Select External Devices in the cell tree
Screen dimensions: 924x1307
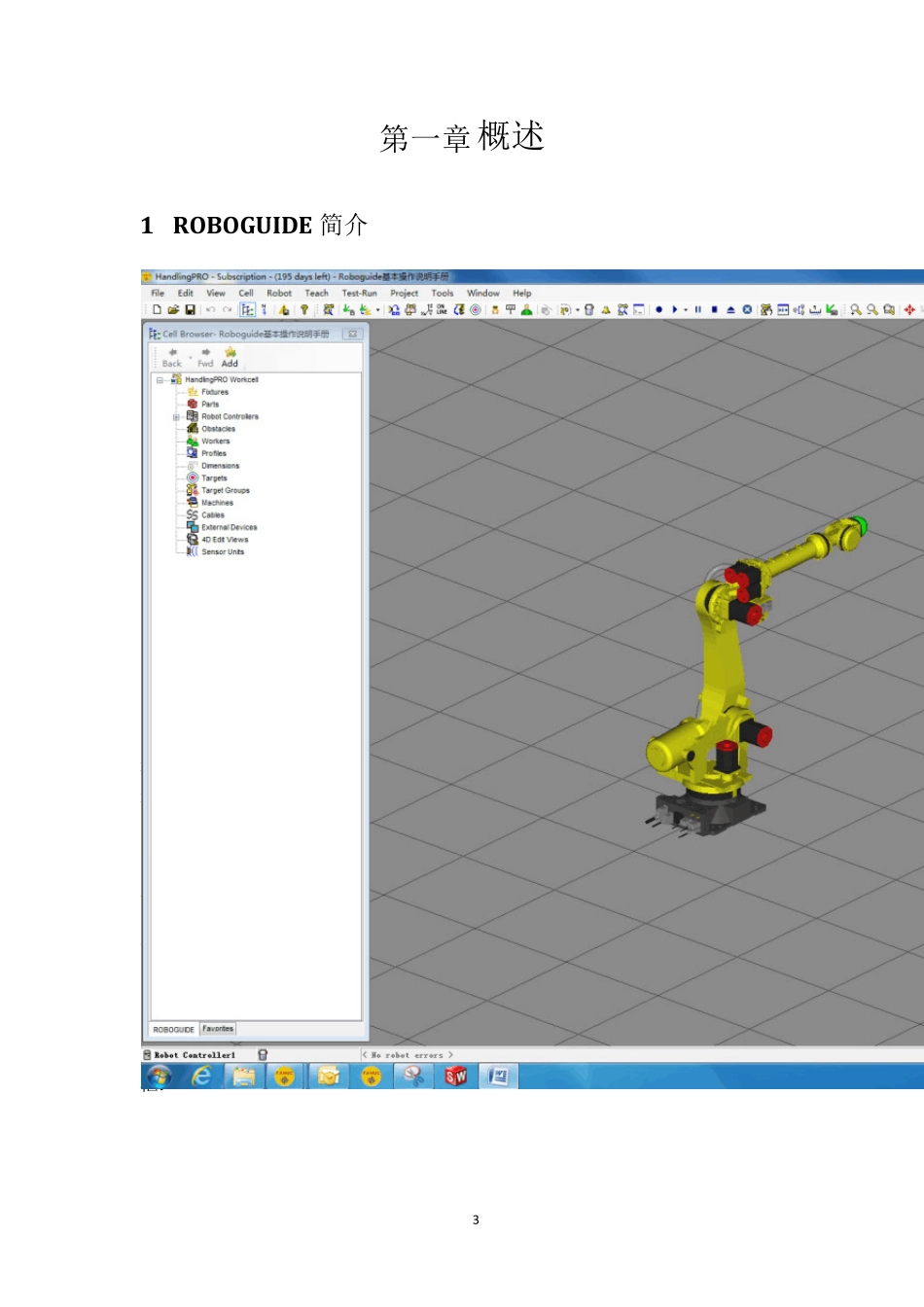(x=229, y=527)
